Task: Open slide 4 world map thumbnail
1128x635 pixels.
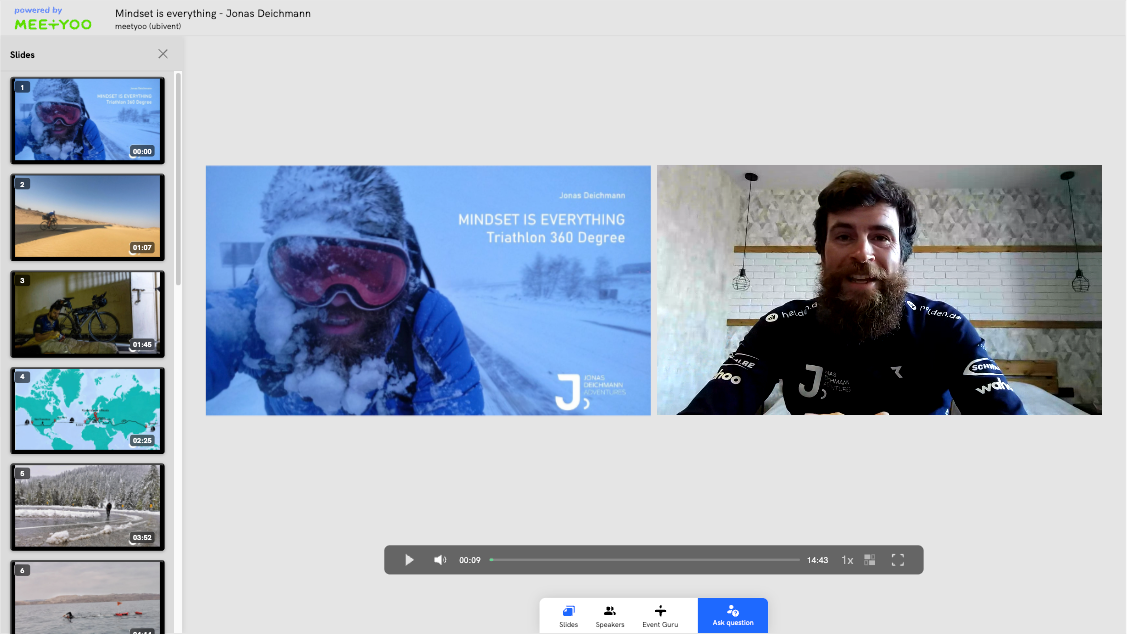Action: point(87,410)
